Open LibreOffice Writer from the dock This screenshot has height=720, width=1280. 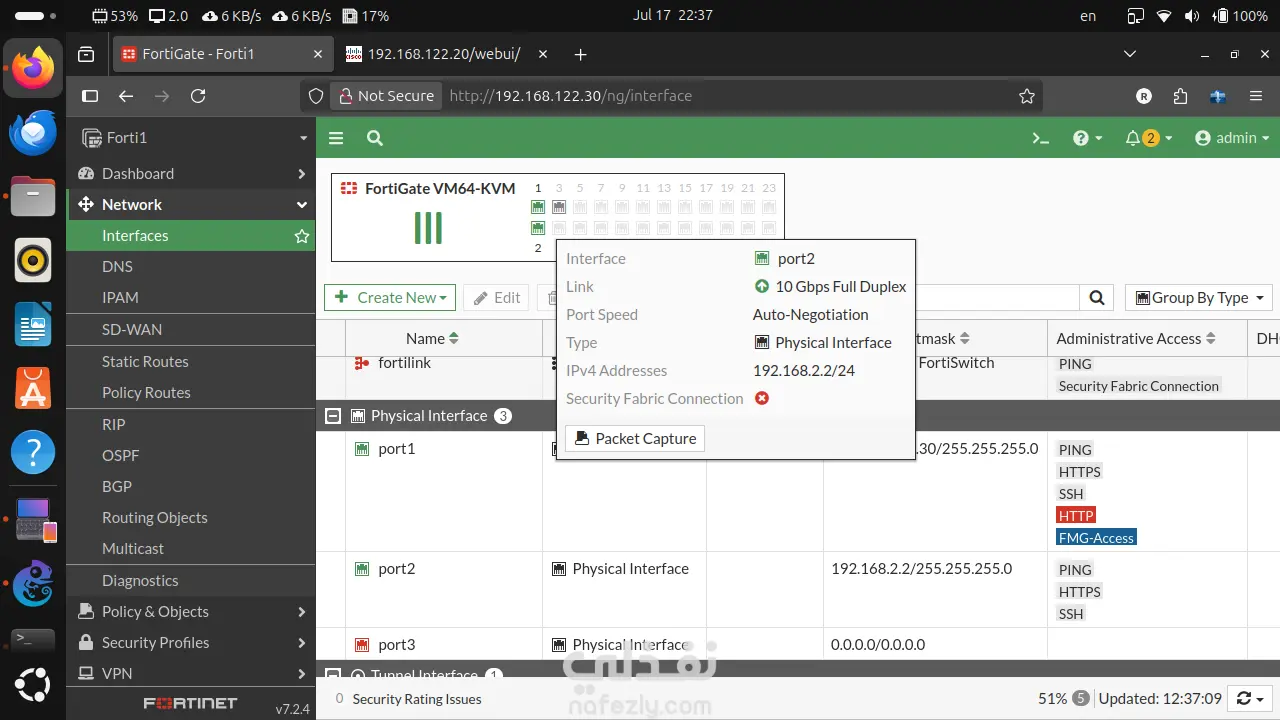pyautogui.click(x=33, y=324)
